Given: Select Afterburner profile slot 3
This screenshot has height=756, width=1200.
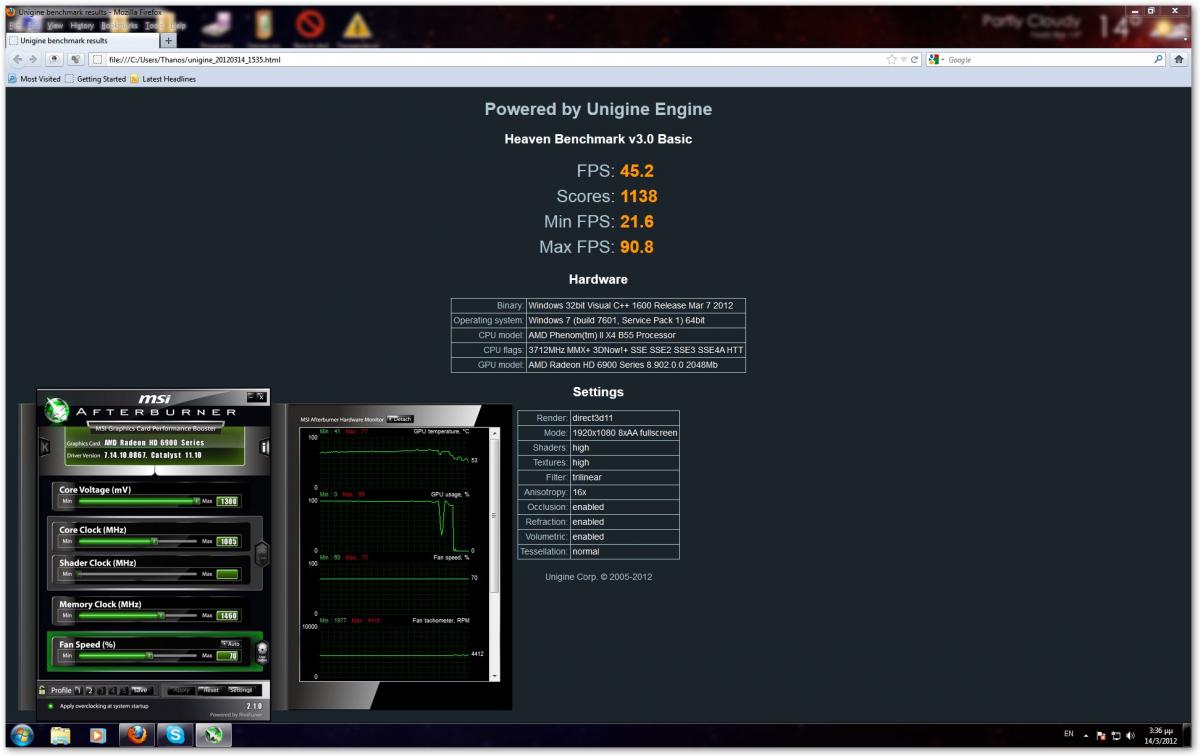Looking at the screenshot, I should (x=100, y=690).
